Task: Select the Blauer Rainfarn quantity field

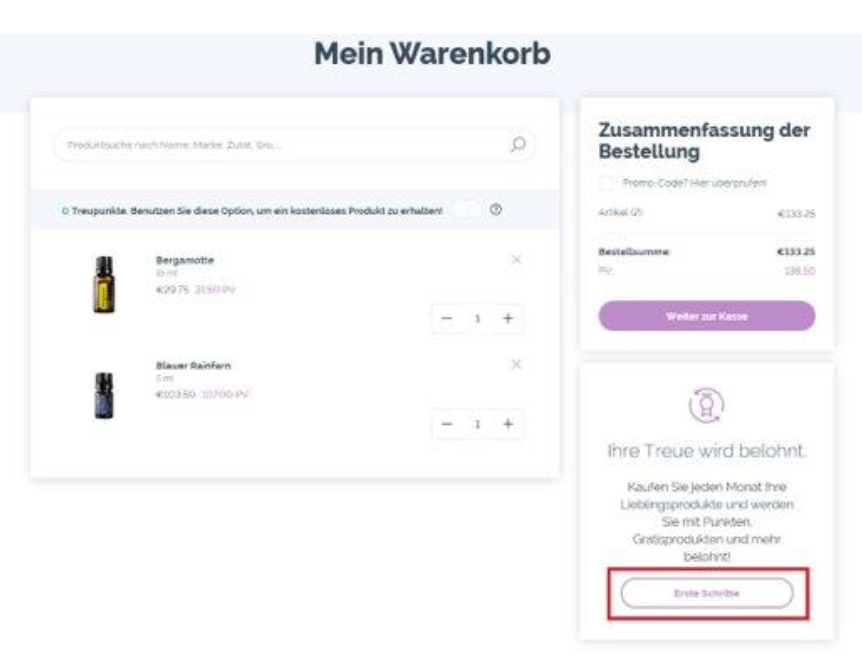Action: 478,424
